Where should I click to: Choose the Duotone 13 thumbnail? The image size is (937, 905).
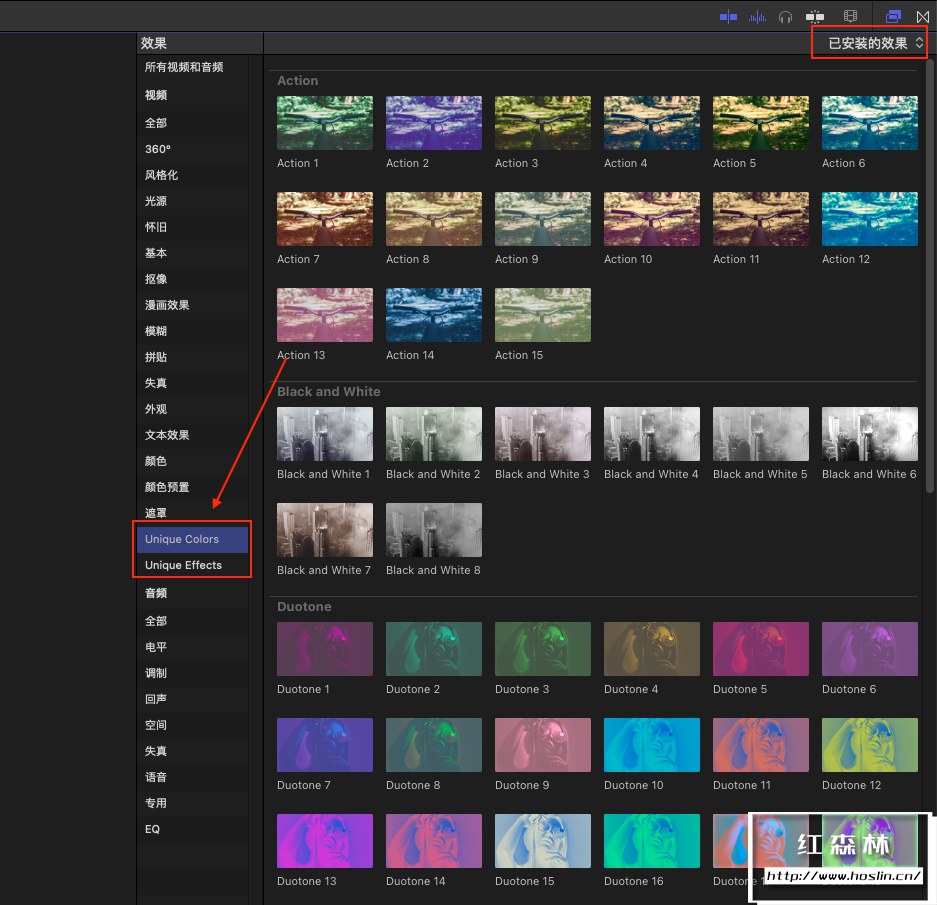pyautogui.click(x=324, y=841)
